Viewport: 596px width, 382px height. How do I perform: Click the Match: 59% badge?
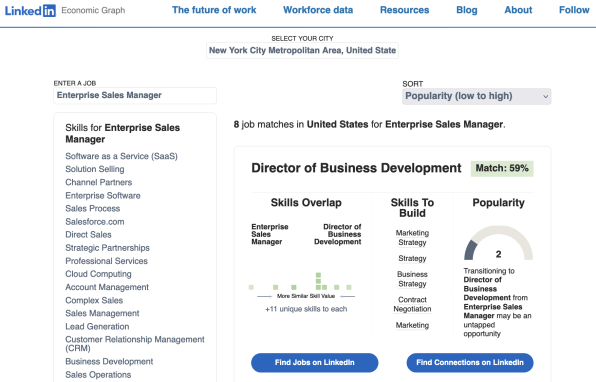point(502,168)
